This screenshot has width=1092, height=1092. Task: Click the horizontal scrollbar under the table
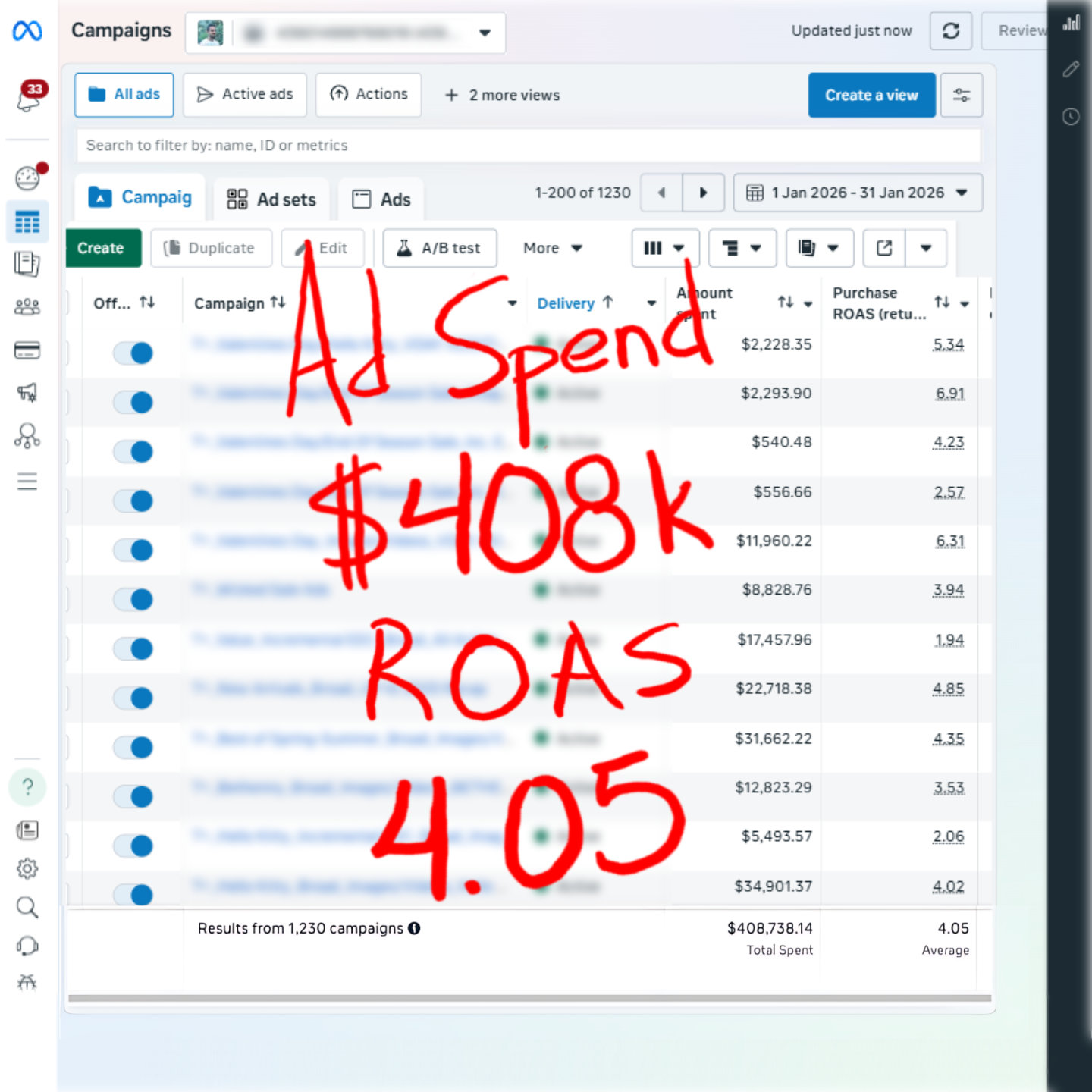pyautogui.click(x=529, y=998)
